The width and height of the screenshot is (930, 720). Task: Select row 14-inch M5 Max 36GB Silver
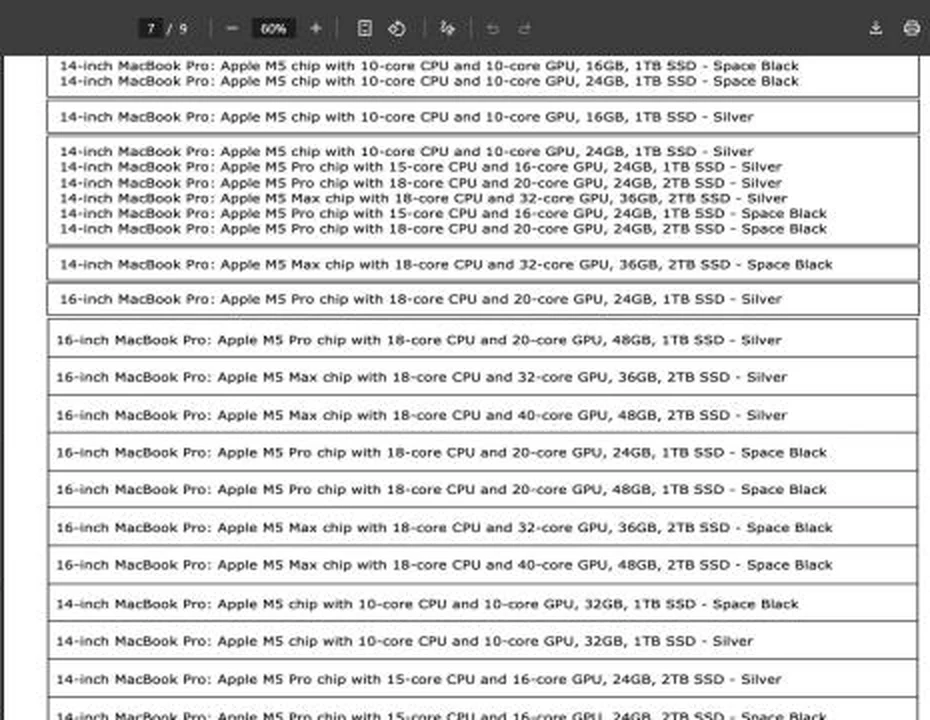pyautogui.click(x=423, y=198)
